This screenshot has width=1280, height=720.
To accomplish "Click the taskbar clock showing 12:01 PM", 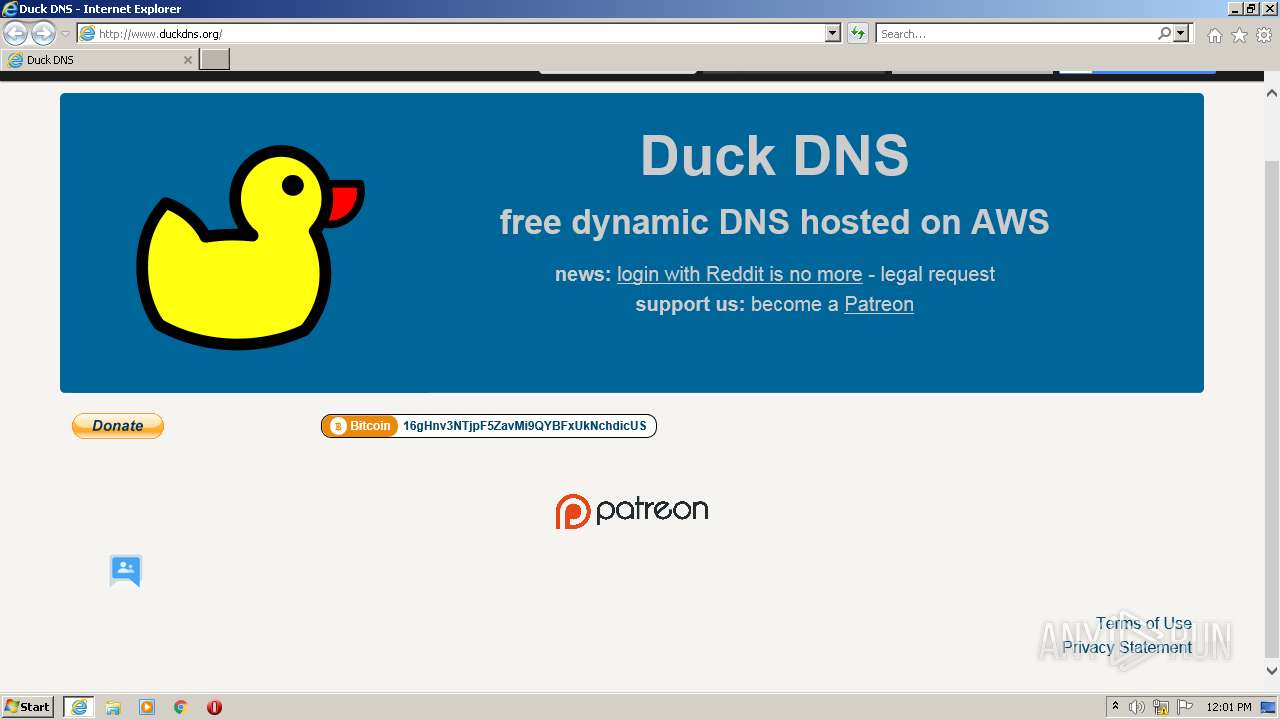I will [1229, 707].
